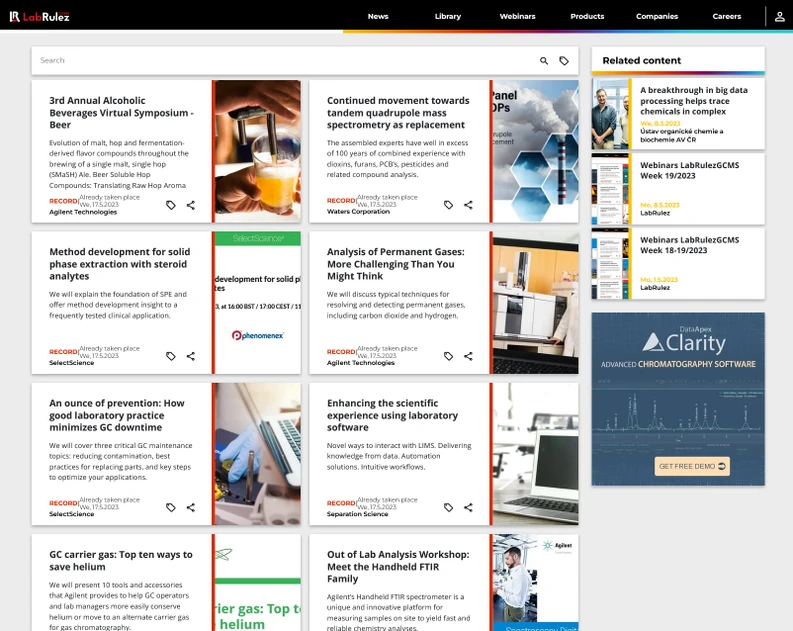Open 'Continued movement towards tandem quadrupole' title
The width and height of the screenshot is (793, 631).
[398, 113]
